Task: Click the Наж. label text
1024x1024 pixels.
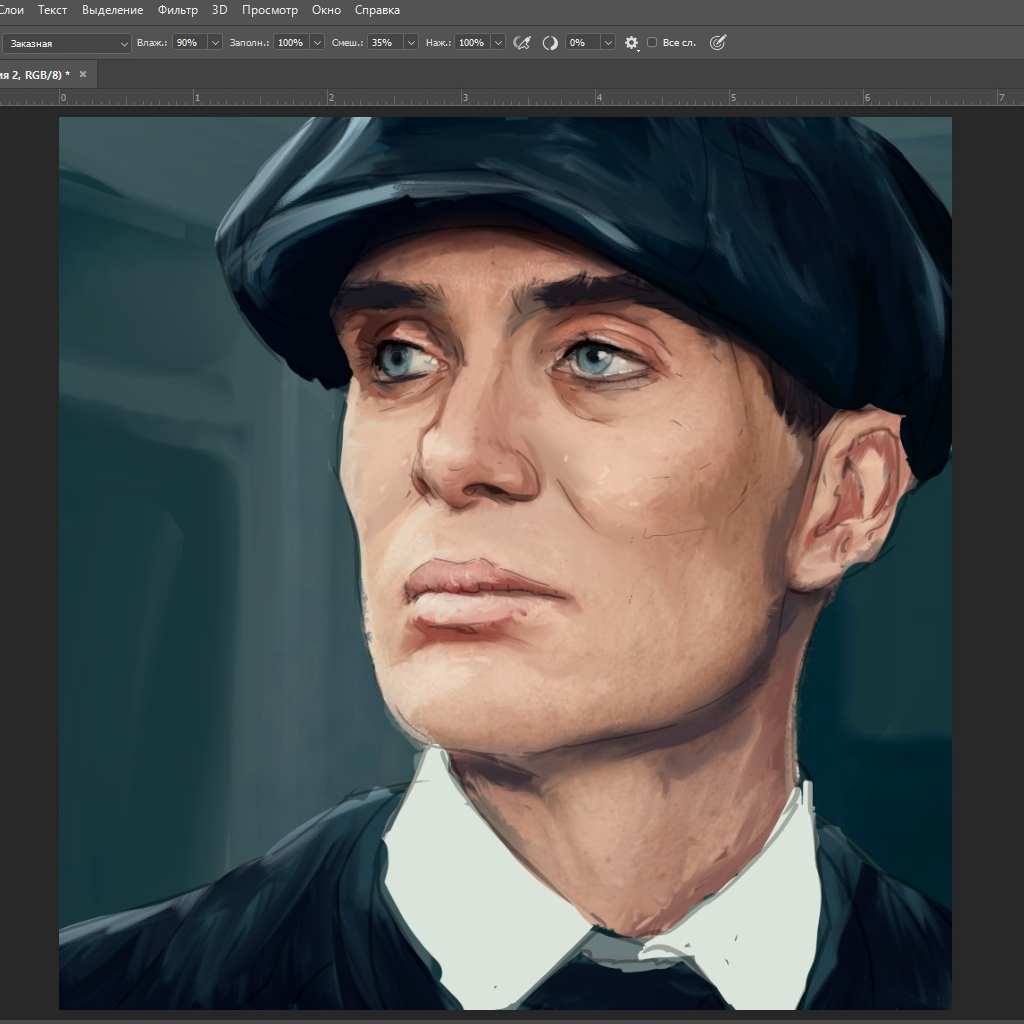Action: pyautogui.click(x=438, y=42)
